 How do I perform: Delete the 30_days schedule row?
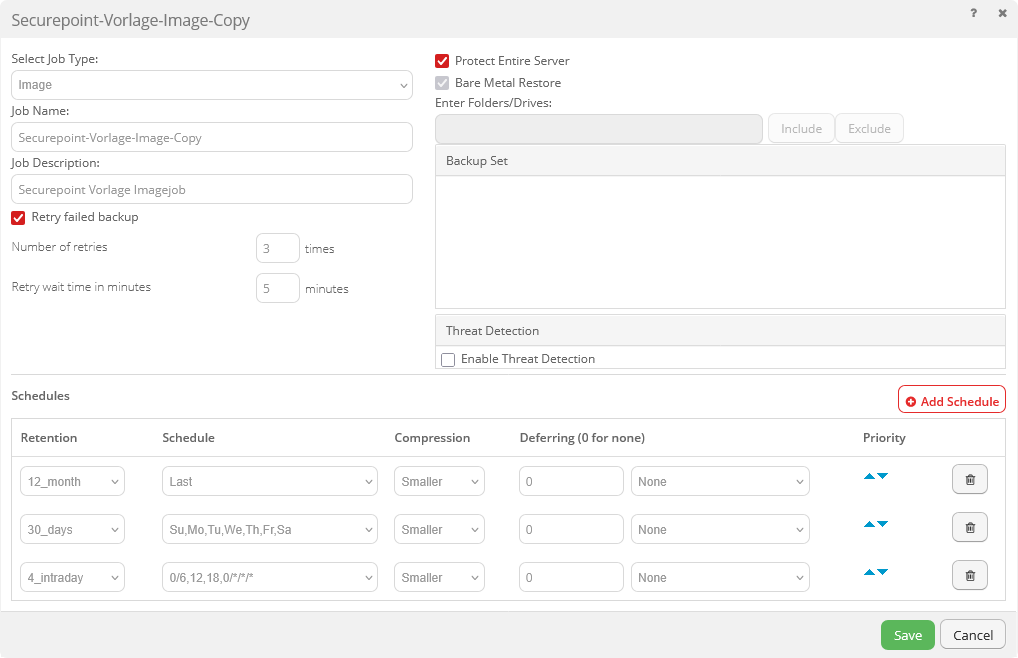point(969,528)
